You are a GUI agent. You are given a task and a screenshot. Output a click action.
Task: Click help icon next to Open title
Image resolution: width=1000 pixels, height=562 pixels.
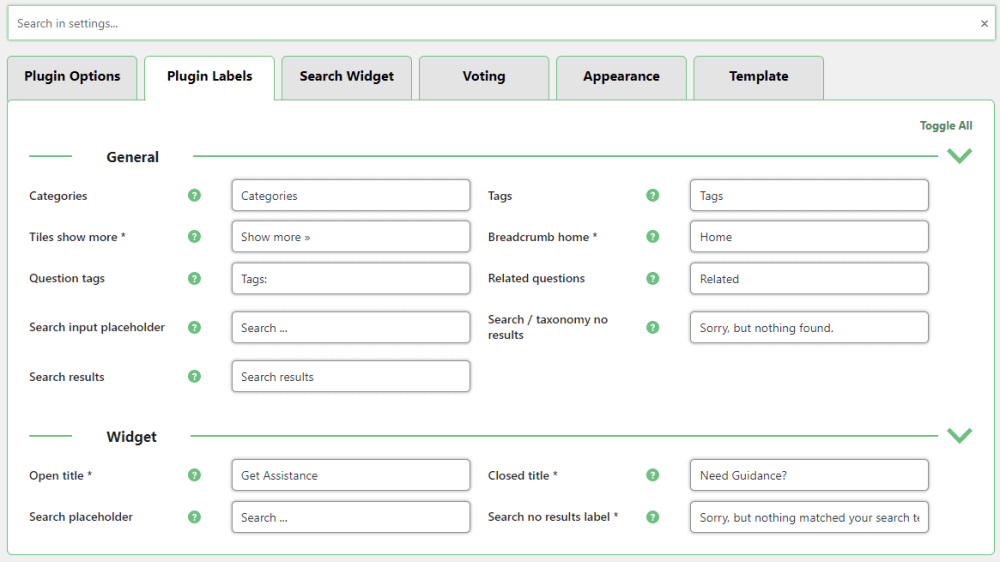click(194, 476)
